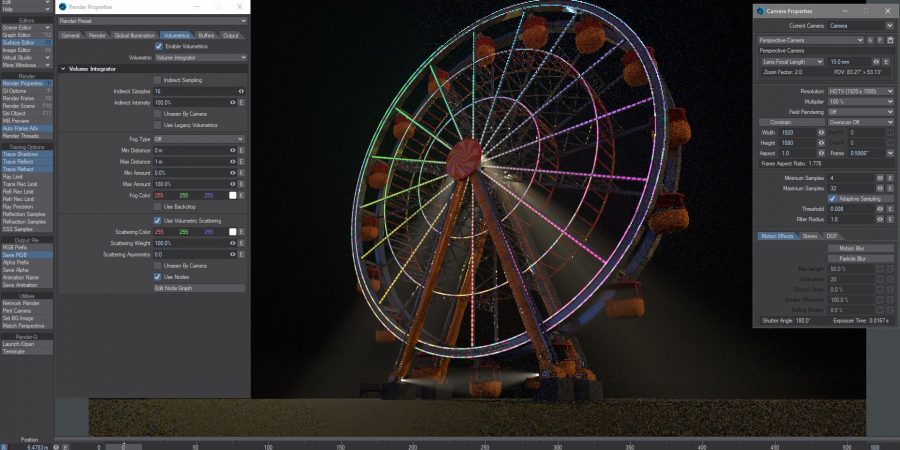This screenshot has width=900, height=450.
Task: Disable the Enable Volumetrics checkbox
Action: [158, 46]
